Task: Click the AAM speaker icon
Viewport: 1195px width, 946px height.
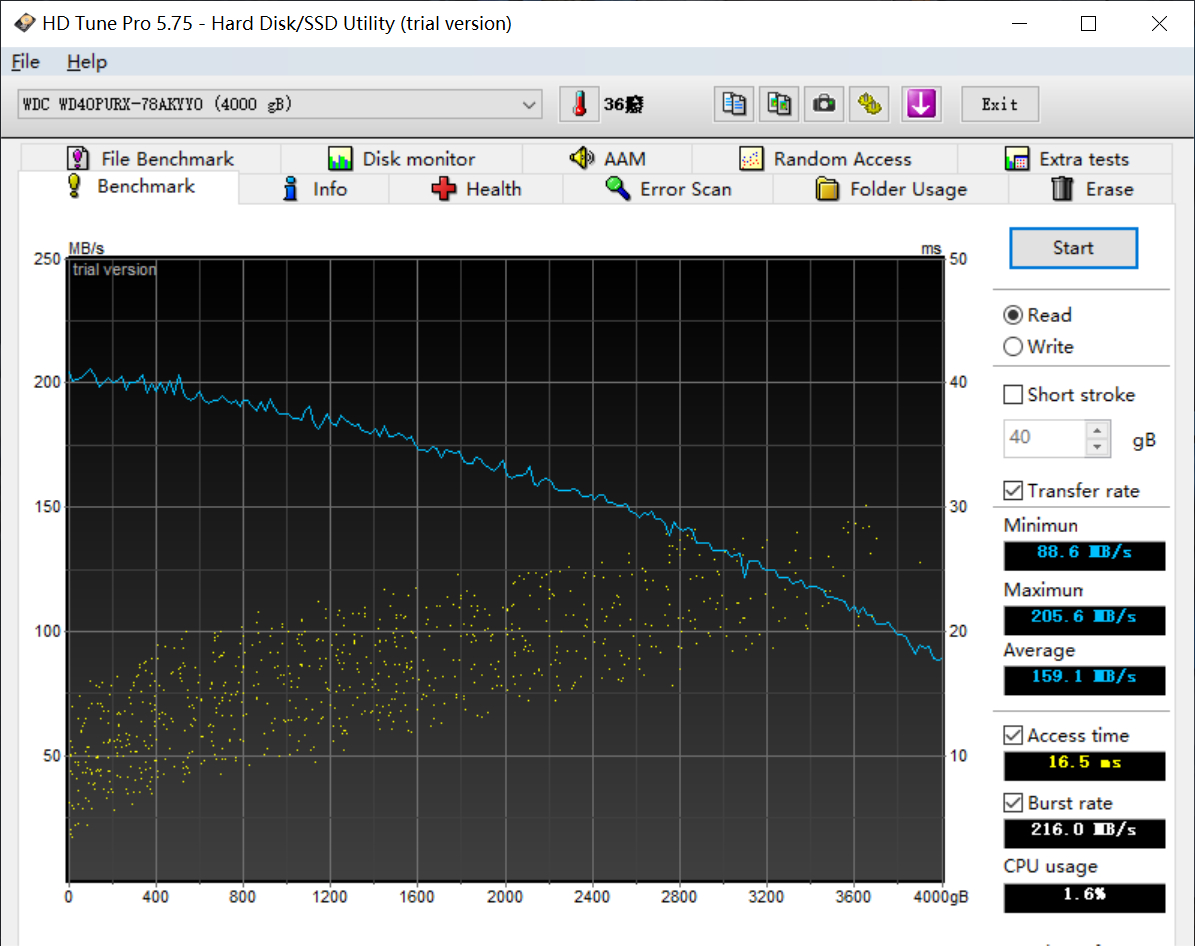Action: click(581, 158)
